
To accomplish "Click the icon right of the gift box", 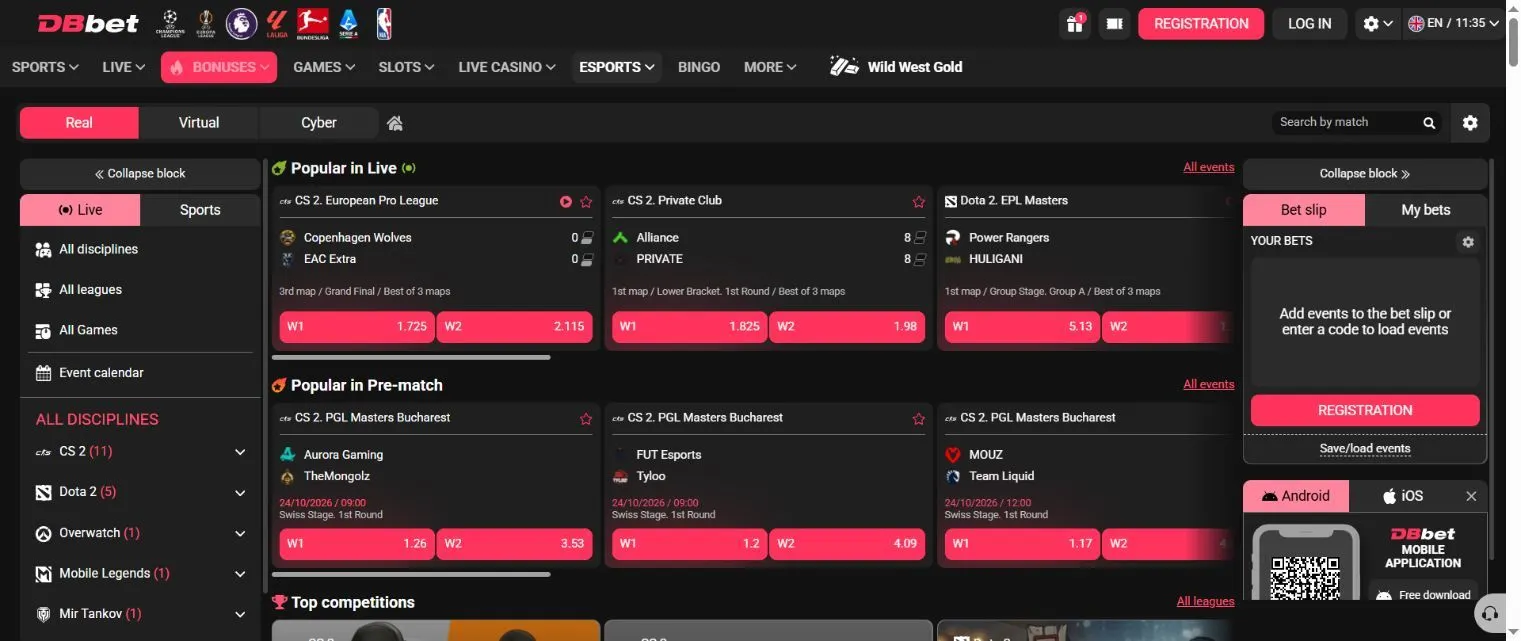I will click(1115, 24).
